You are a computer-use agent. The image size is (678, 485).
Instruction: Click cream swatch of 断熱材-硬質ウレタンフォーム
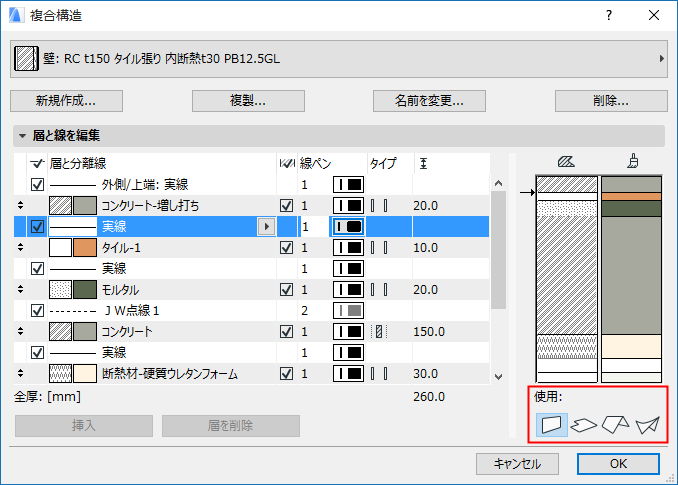click(85, 373)
